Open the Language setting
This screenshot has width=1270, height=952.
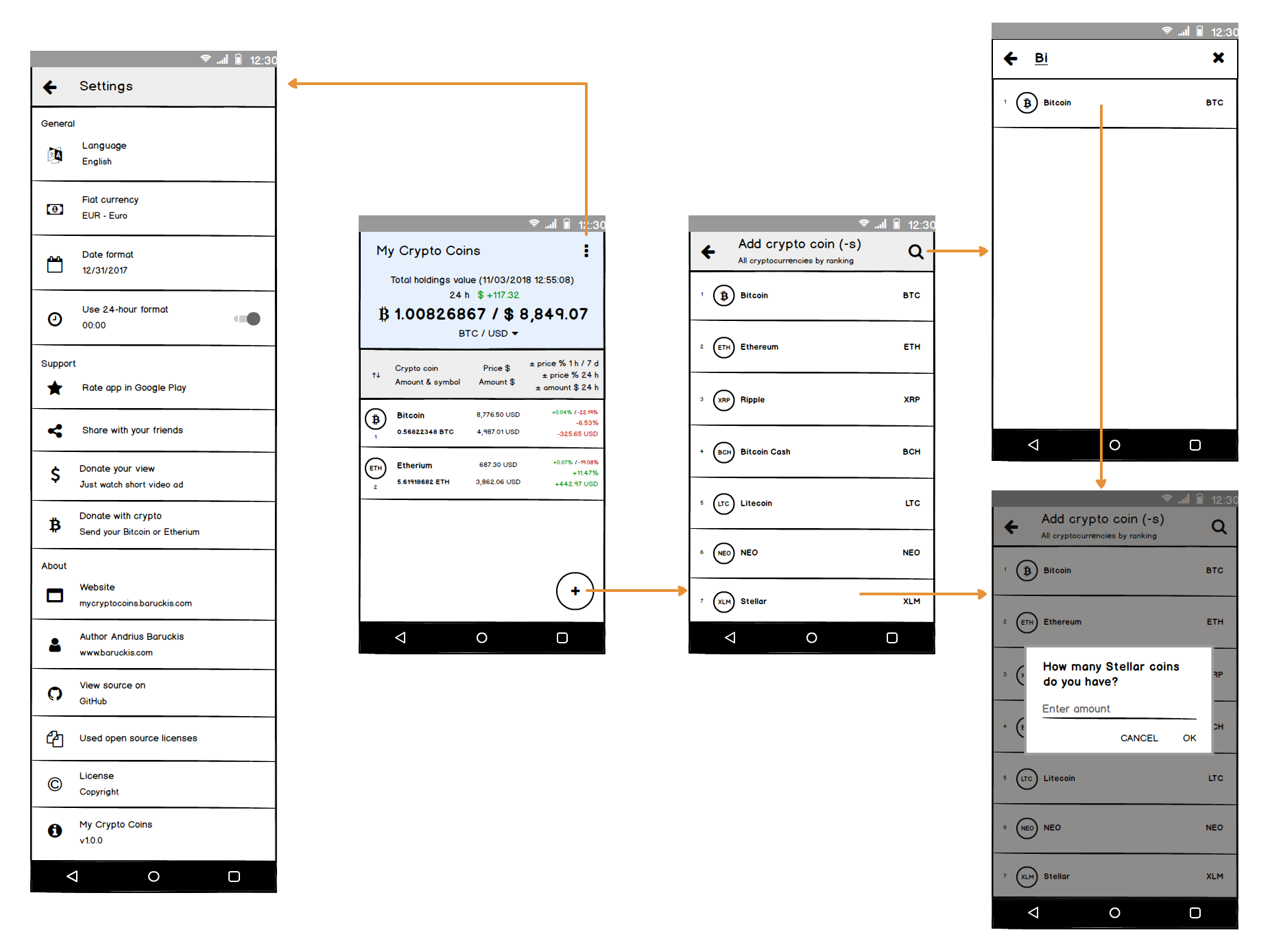point(154,154)
